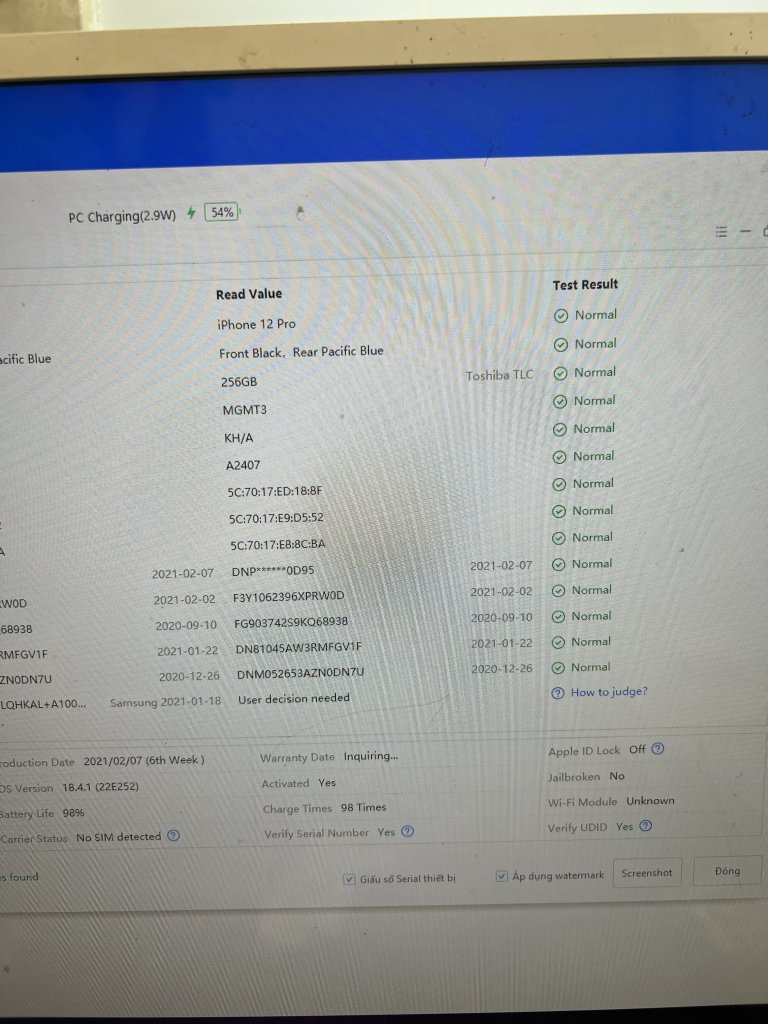Click the check icon for FG903742S9KQ68938 row
The image size is (768, 1024).
tap(558, 616)
